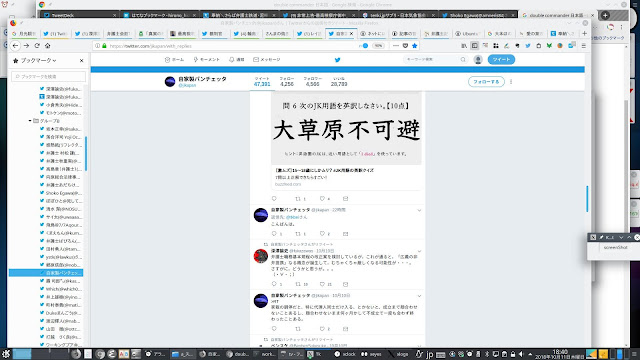Switch to the double commander tab in the Chrome window
This screenshot has height=360, width=640.
[557, 15]
